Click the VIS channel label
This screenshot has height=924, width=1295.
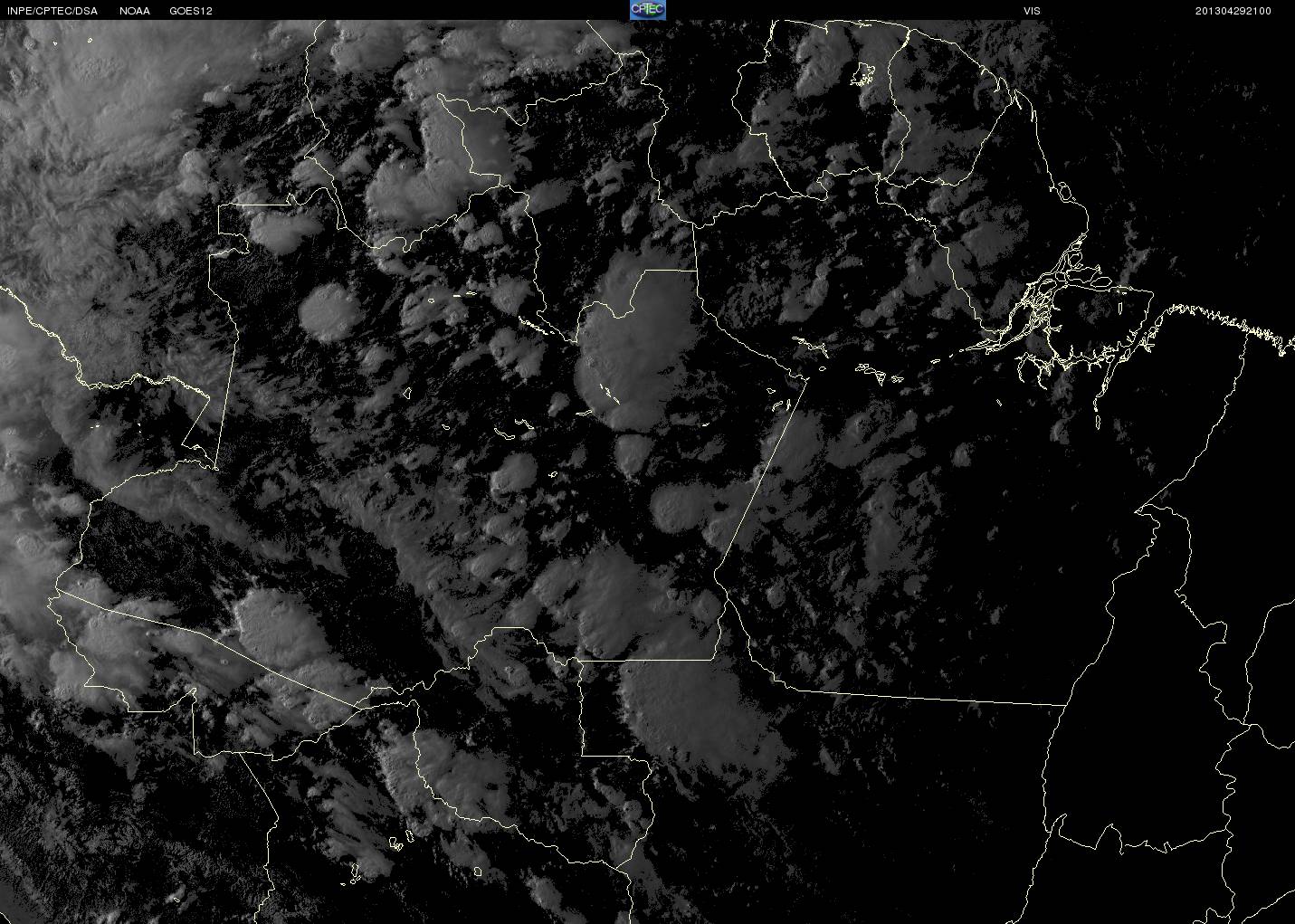pyautogui.click(x=1032, y=11)
